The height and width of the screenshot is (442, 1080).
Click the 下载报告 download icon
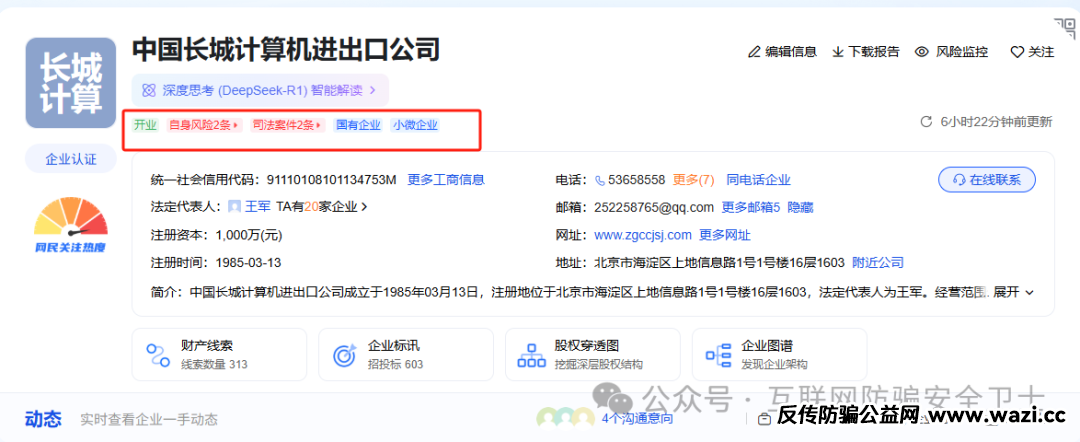point(838,52)
